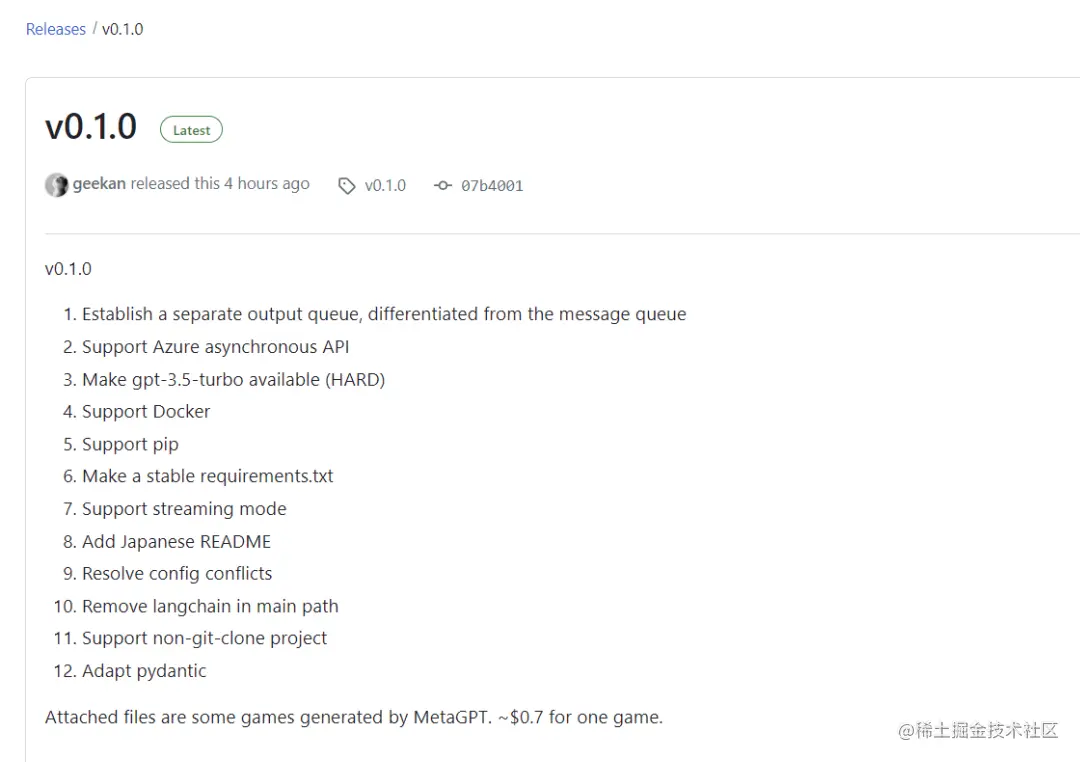Click the green Latest badge

pos(191,130)
